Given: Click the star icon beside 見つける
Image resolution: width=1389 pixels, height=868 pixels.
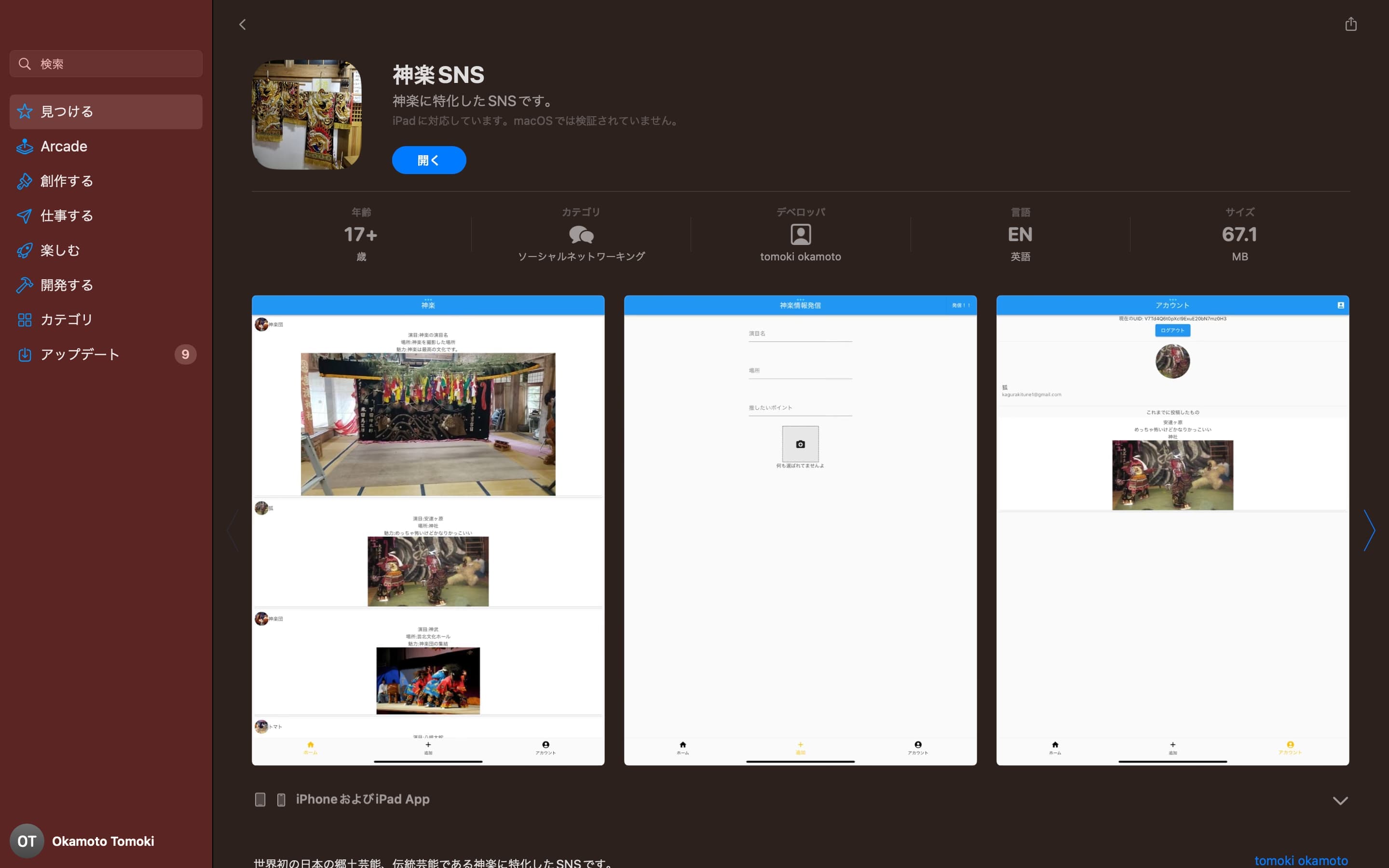Looking at the screenshot, I should [25, 111].
